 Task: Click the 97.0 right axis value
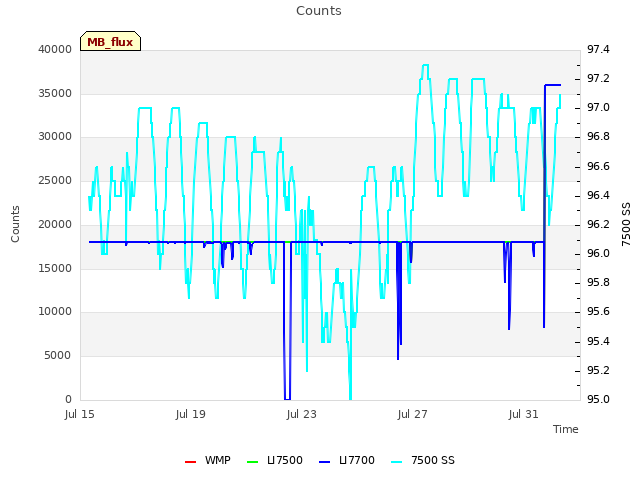598,108
